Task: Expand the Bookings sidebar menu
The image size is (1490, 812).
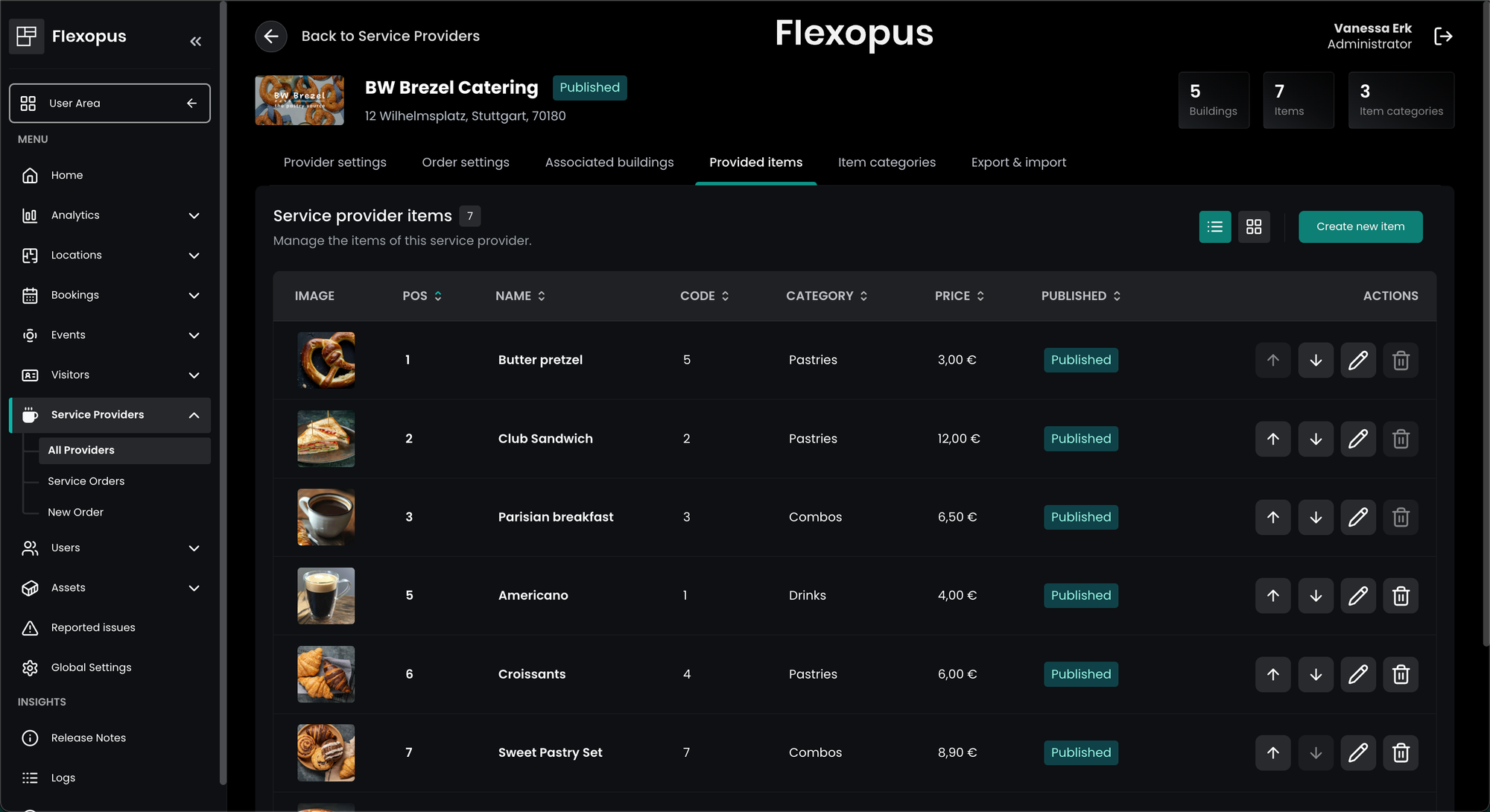Action: [x=194, y=295]
